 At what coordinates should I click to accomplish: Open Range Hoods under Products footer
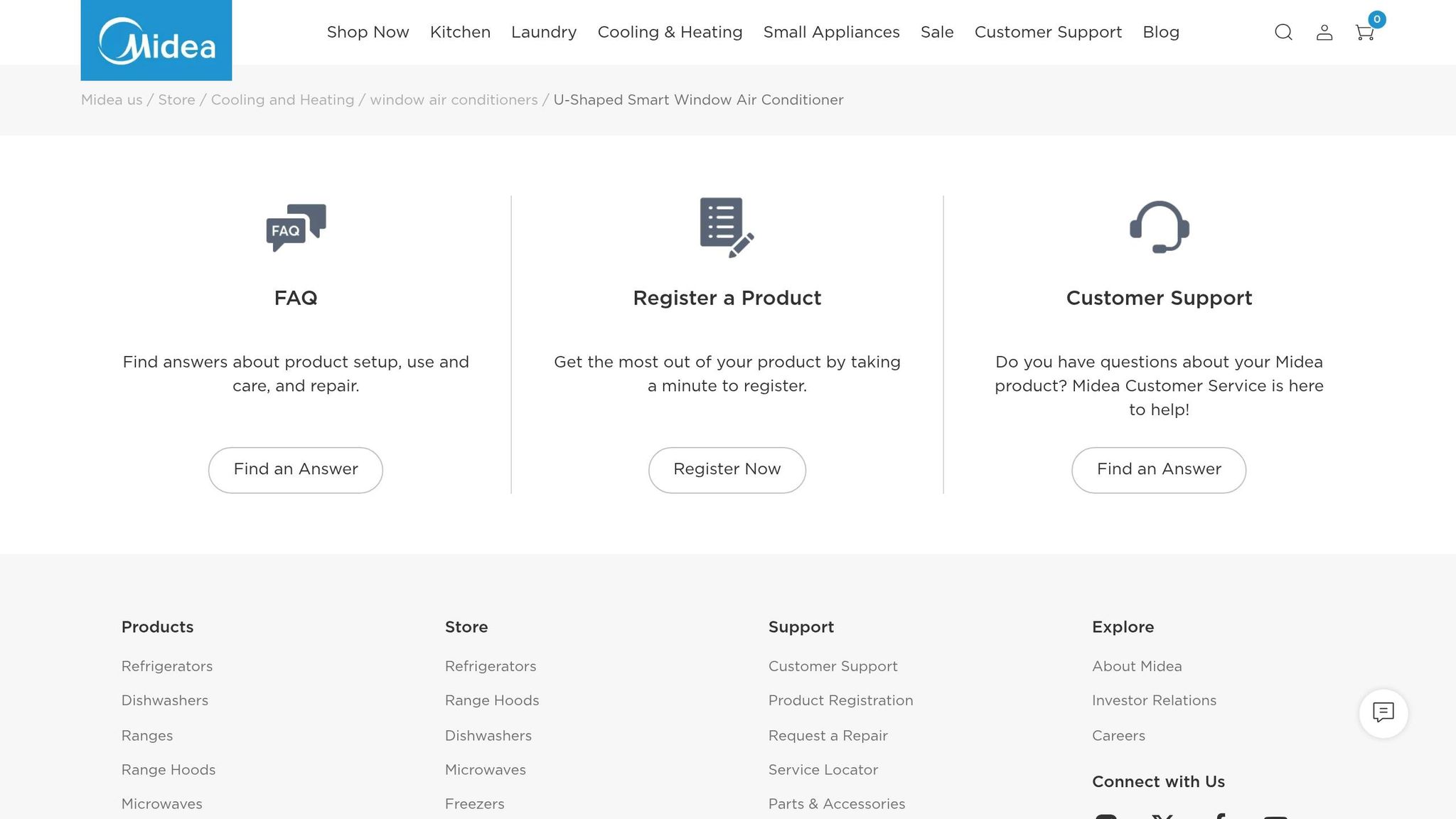[168, 770]
